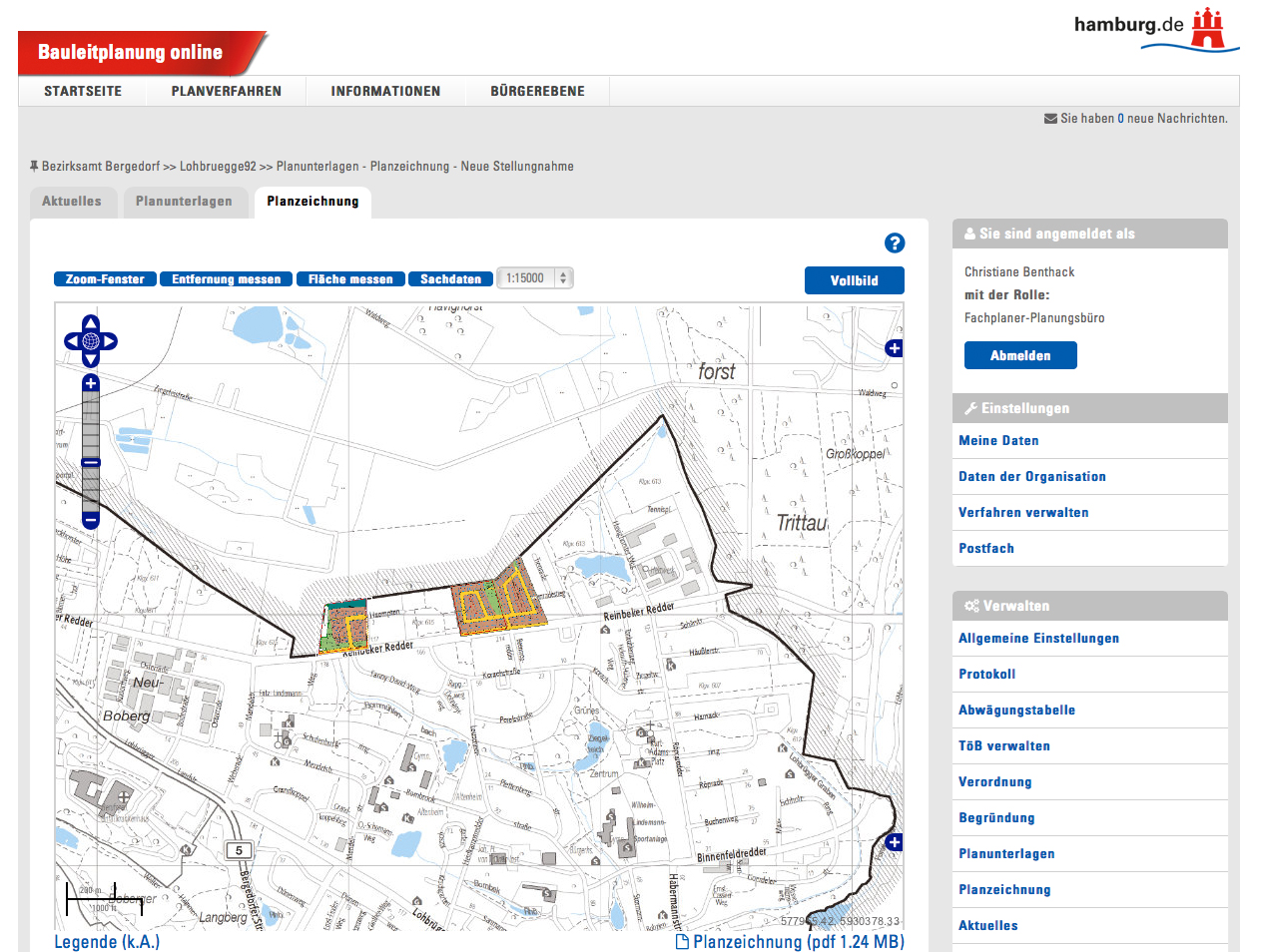Activate the Fläche messen tool

pyautogui.click(x=350, y=279)
